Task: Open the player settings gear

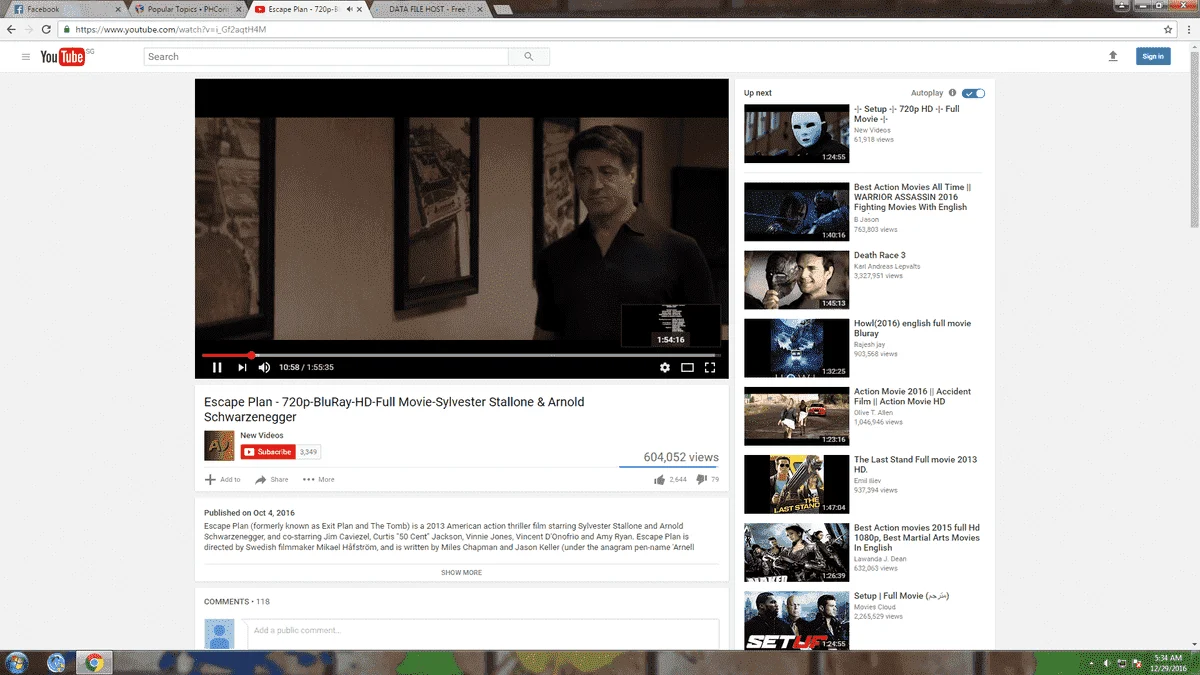Action: coord(665,367)
